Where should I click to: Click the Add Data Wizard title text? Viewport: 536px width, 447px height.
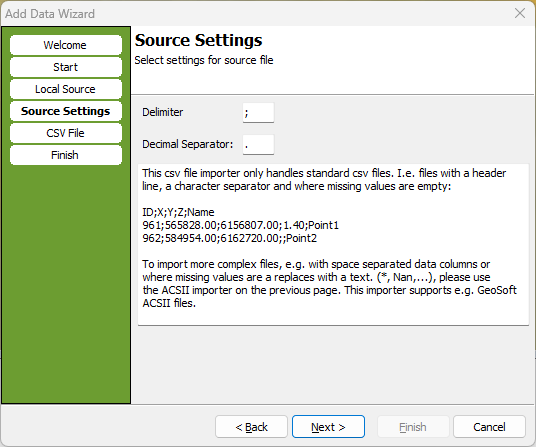point(50,14)
